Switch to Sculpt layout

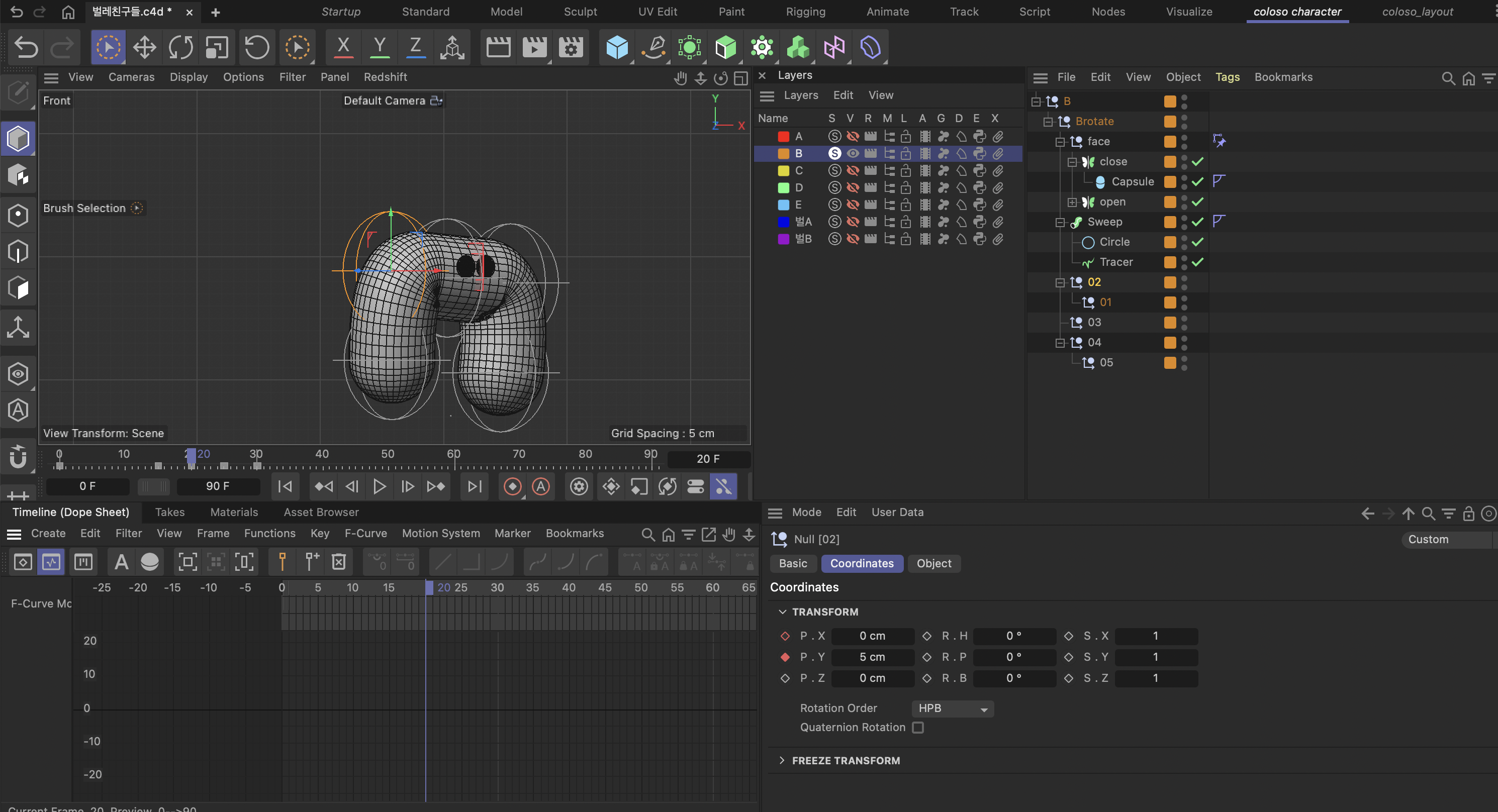(580, 12)
